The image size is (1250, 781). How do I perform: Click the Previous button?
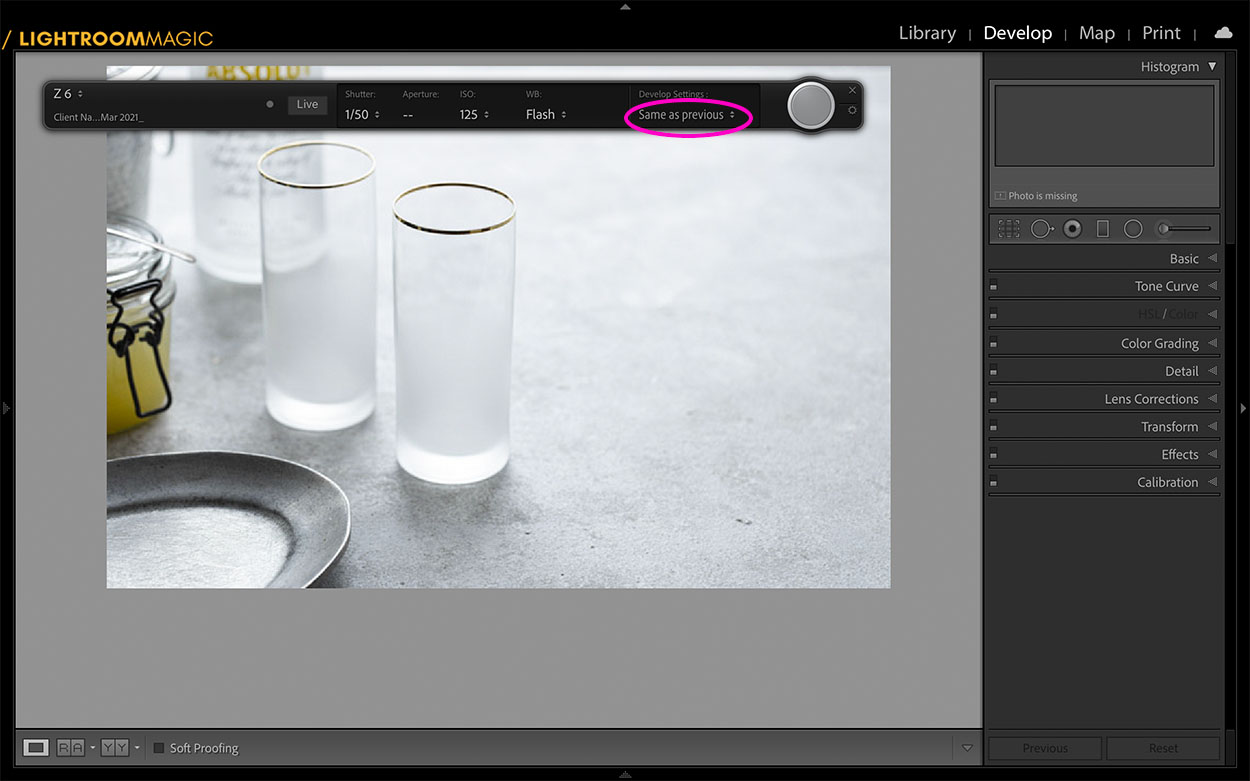[x=1045, y=748]
